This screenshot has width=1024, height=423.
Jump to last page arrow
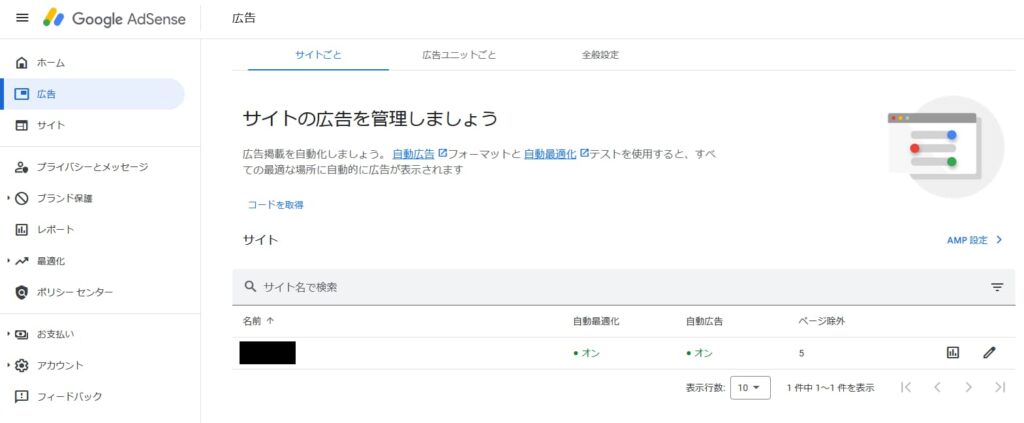[x=998, y=387]
